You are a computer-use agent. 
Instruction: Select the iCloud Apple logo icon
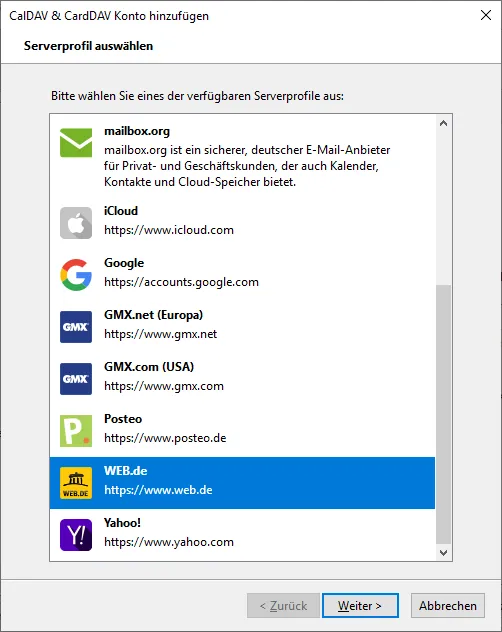click(x=76, y=223)
